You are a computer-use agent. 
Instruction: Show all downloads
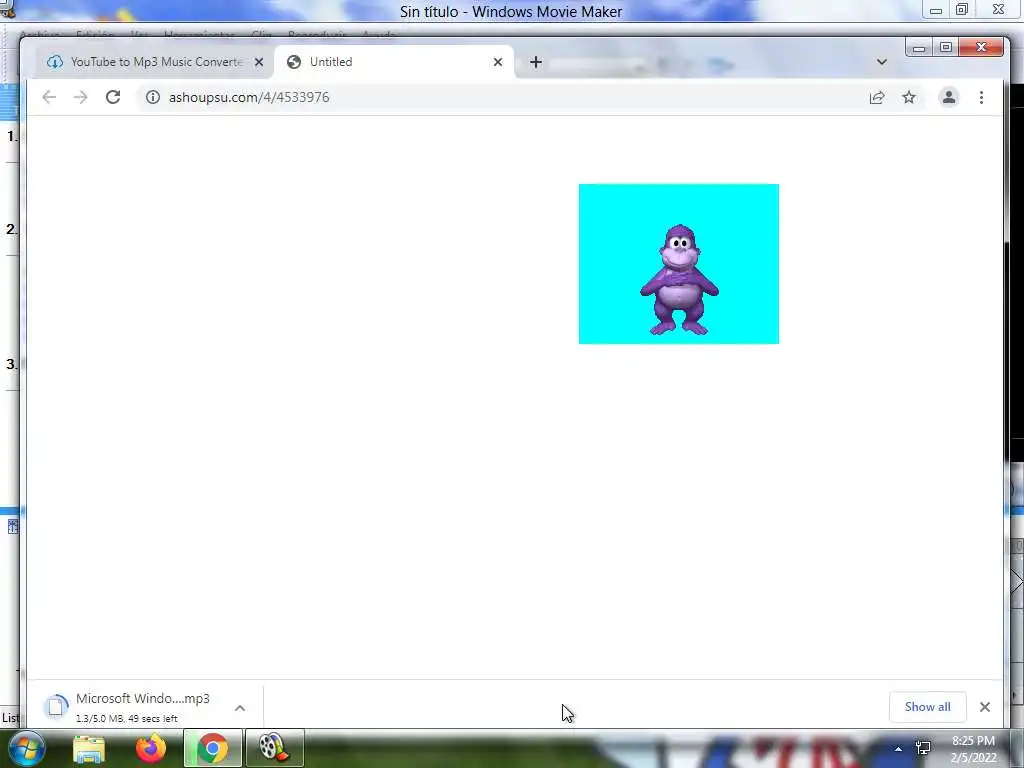(927, 707)
